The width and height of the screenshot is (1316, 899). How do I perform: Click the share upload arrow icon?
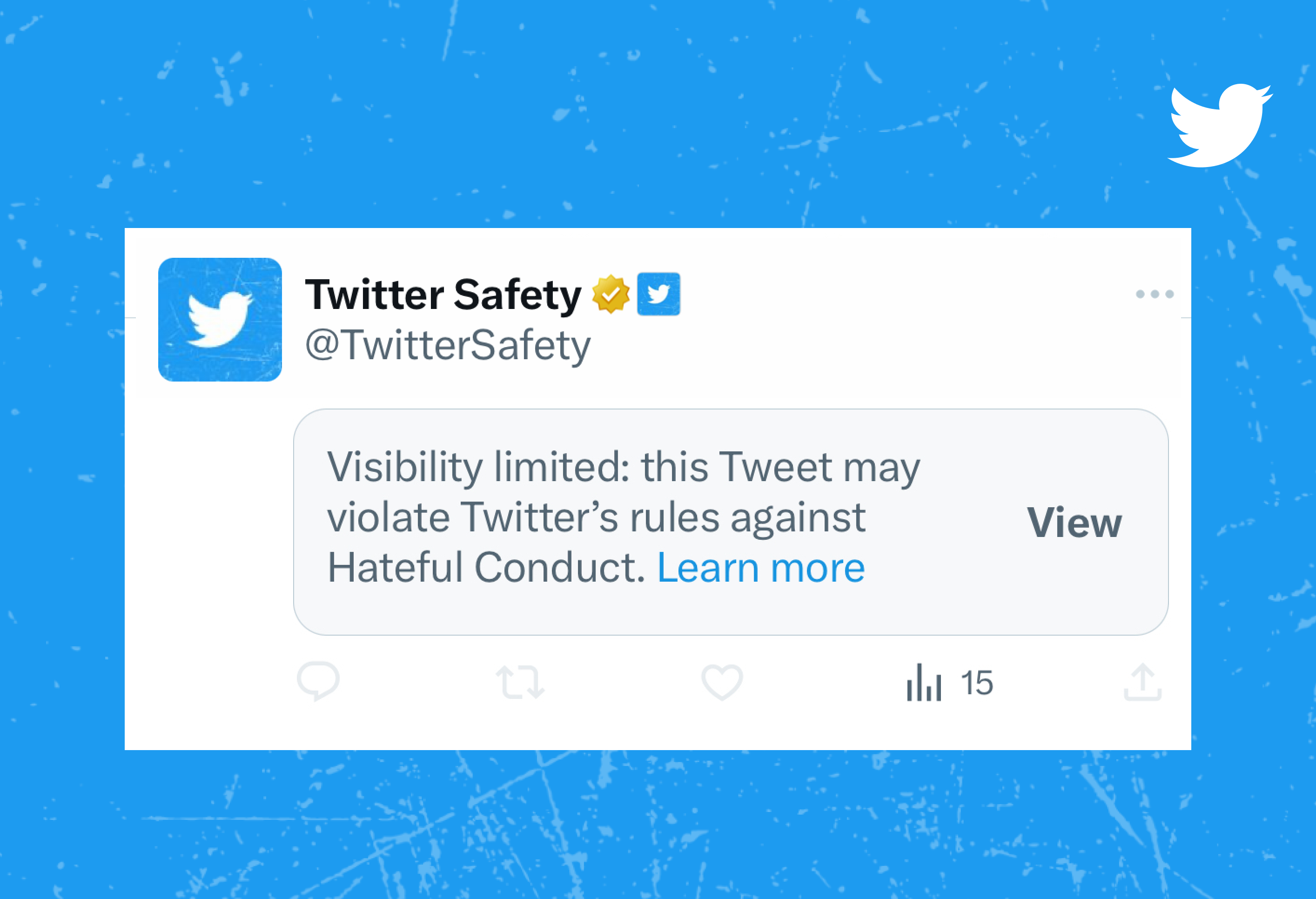click(1143, 682)
